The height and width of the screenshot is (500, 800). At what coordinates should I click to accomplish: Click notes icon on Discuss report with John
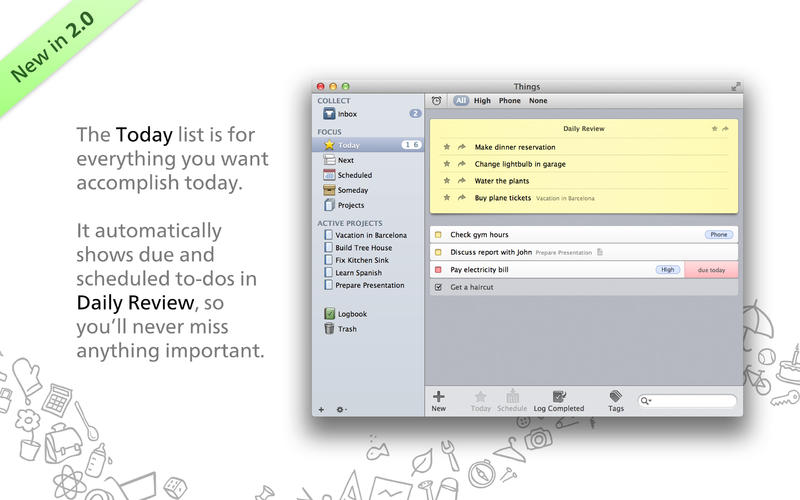tap(600, 252)
